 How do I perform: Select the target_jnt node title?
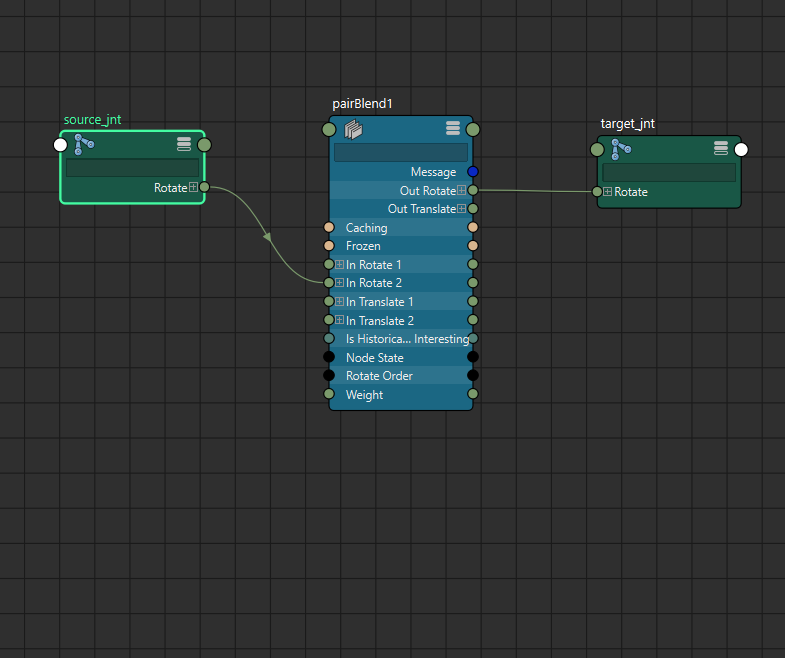[x=627, y=124]
